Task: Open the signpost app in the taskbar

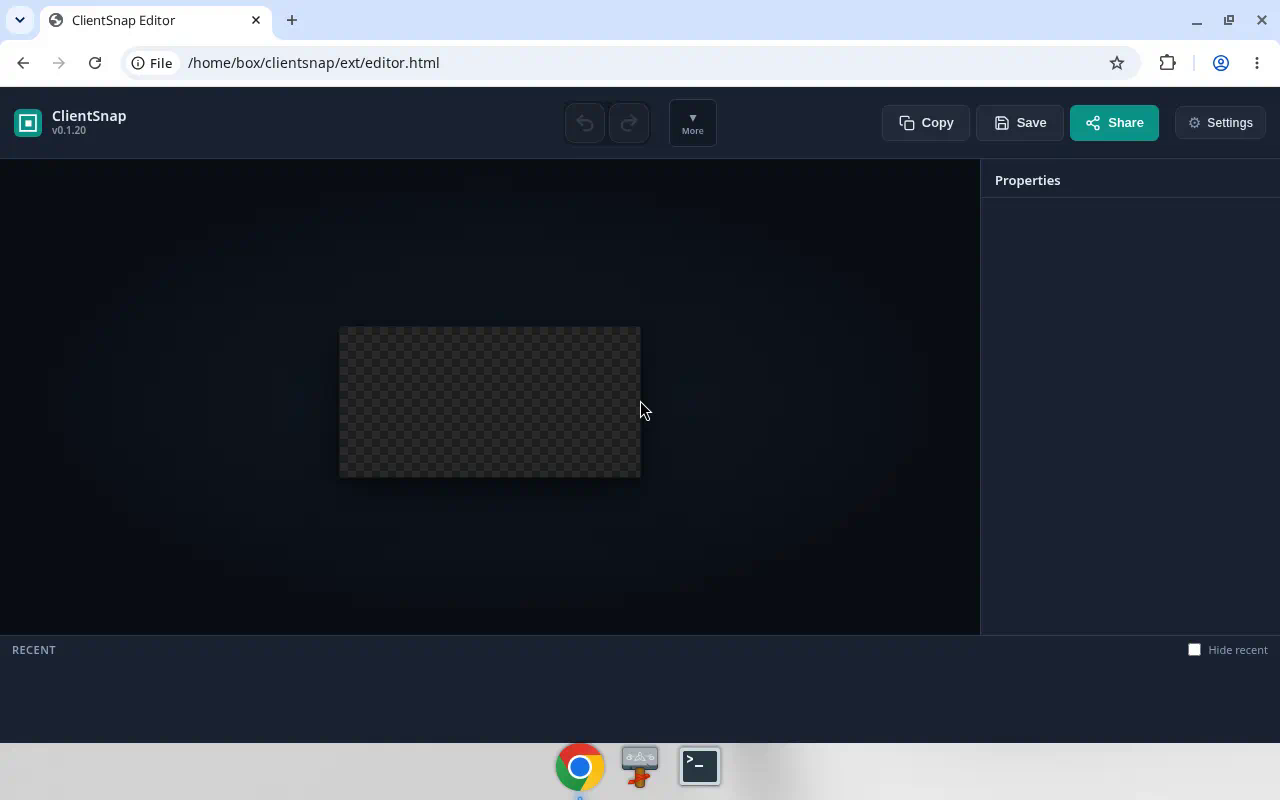Action: [640, 767]
